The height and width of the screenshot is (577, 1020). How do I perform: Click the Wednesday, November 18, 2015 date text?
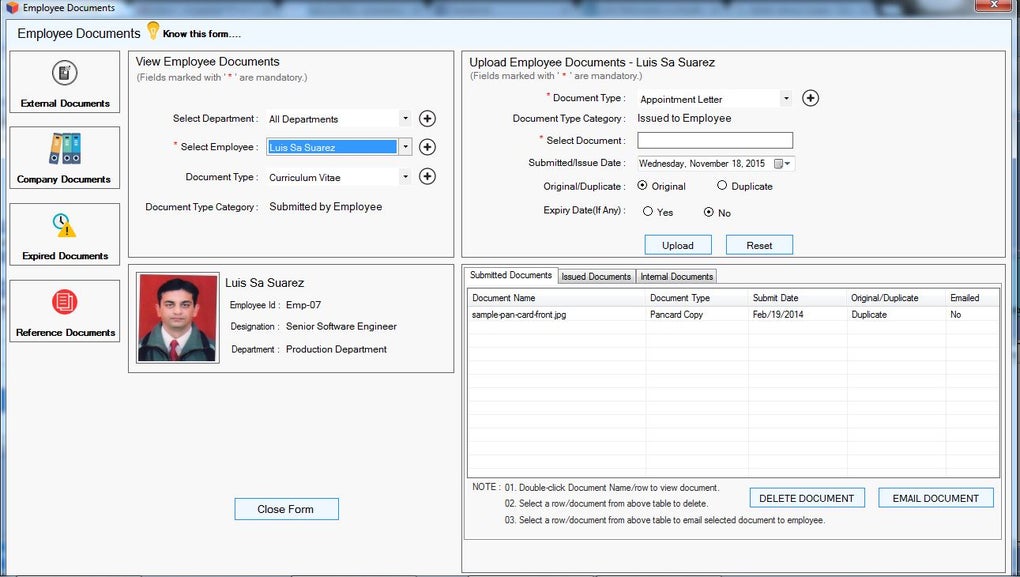(x=701, y=164)
